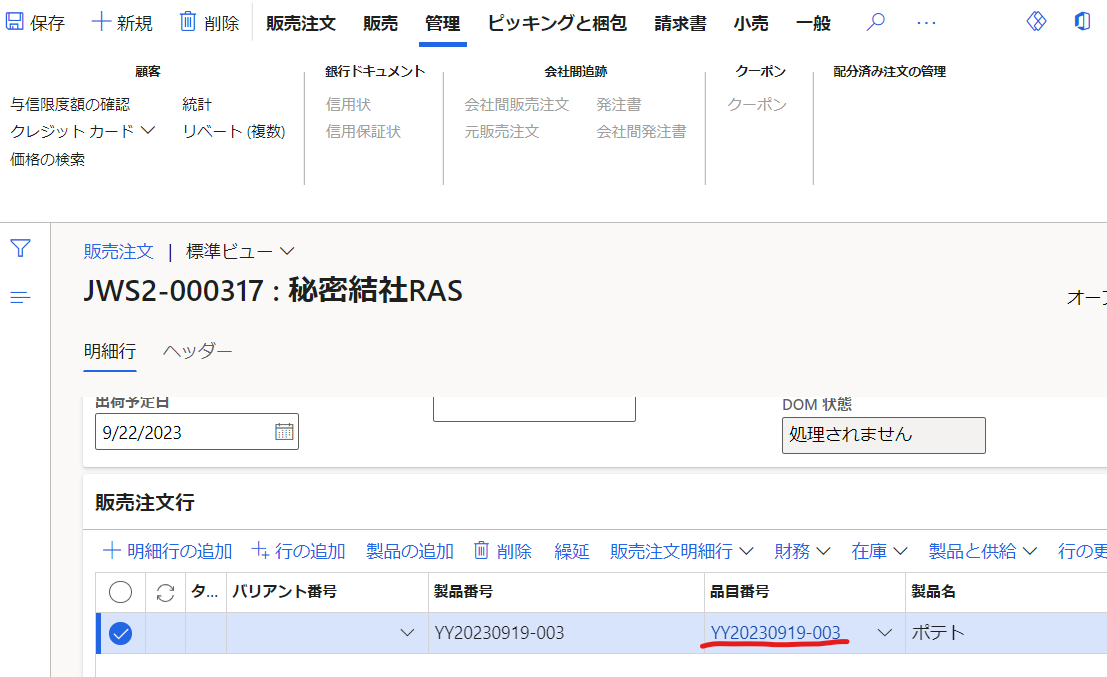The height and width of the screenshot is (677, 1107).
Task: Open the 請求書 ribbon tab
Action: tap(680, 23)
